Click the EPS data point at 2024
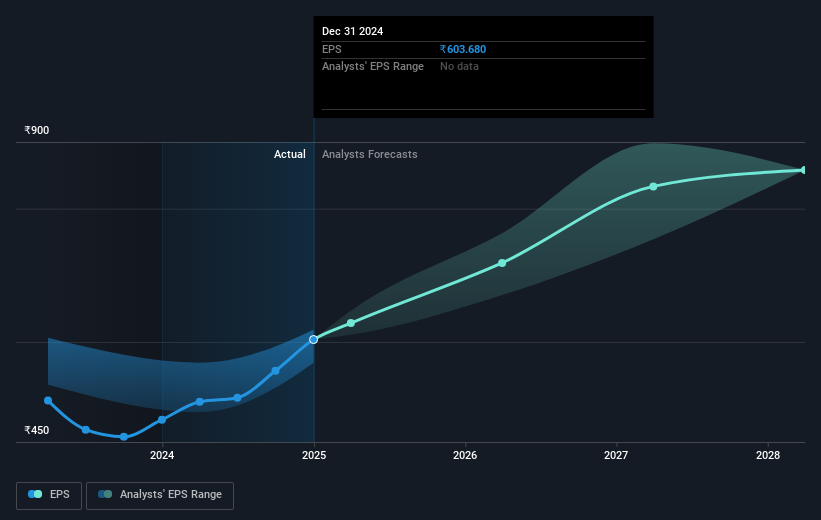 click(162, 419)
